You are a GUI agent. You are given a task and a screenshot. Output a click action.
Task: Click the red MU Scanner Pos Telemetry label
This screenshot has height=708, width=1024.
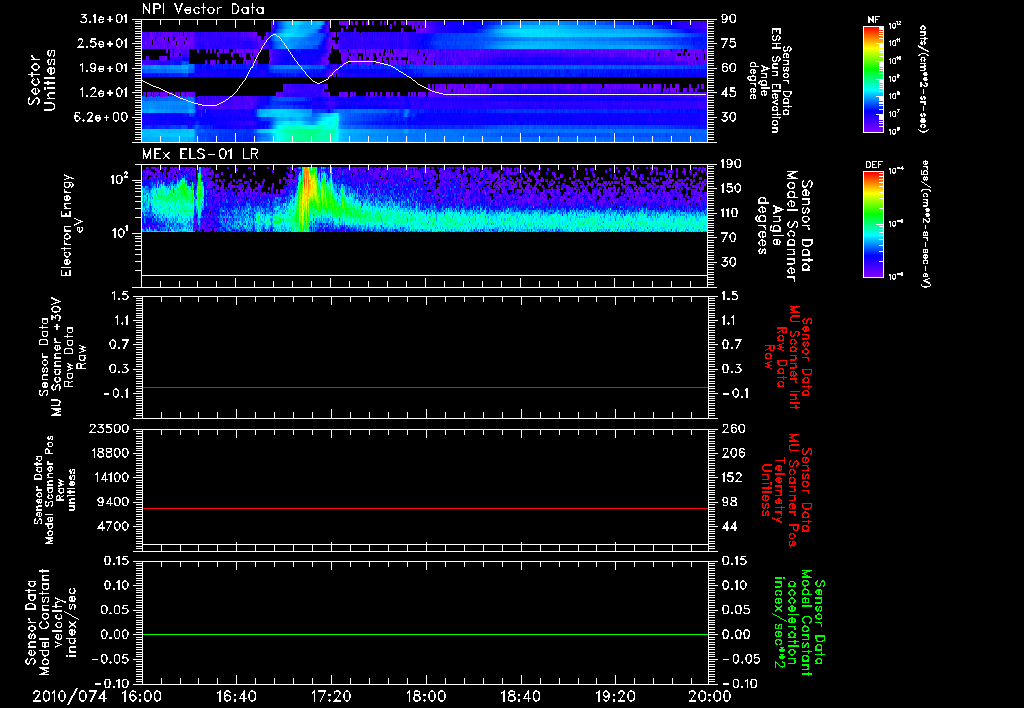point(786,490)
